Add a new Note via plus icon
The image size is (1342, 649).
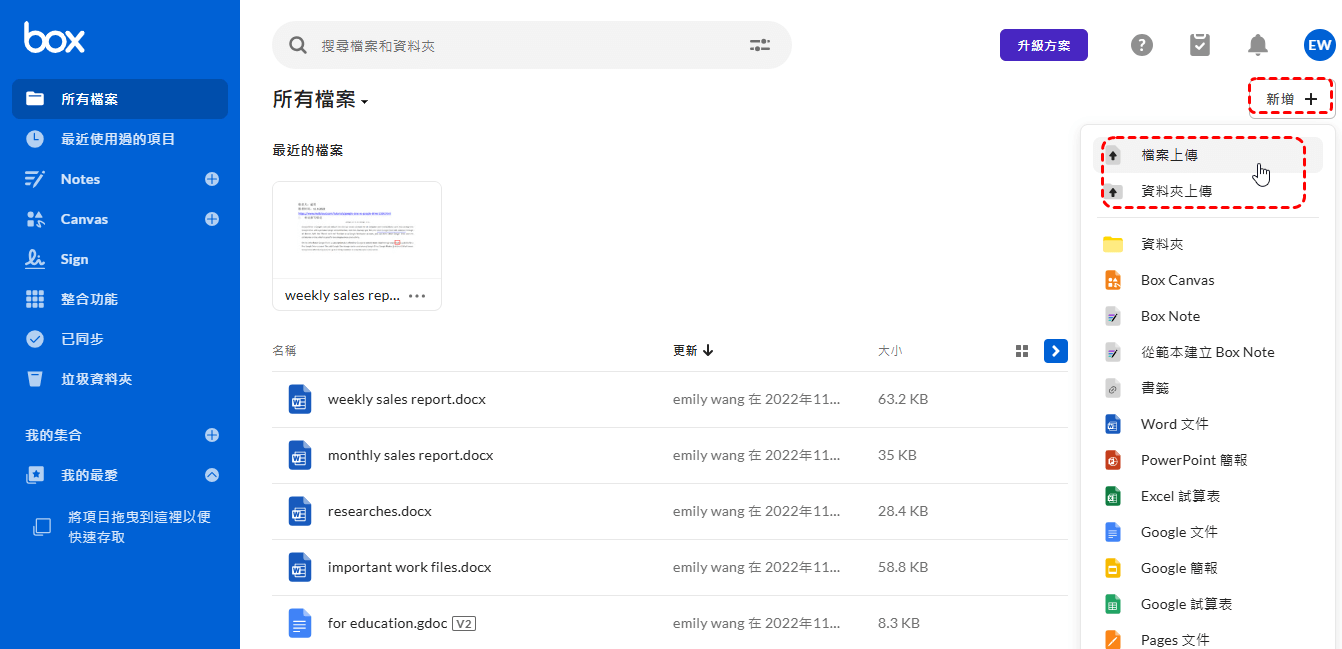pyautogui.click(x=212, y=179)
